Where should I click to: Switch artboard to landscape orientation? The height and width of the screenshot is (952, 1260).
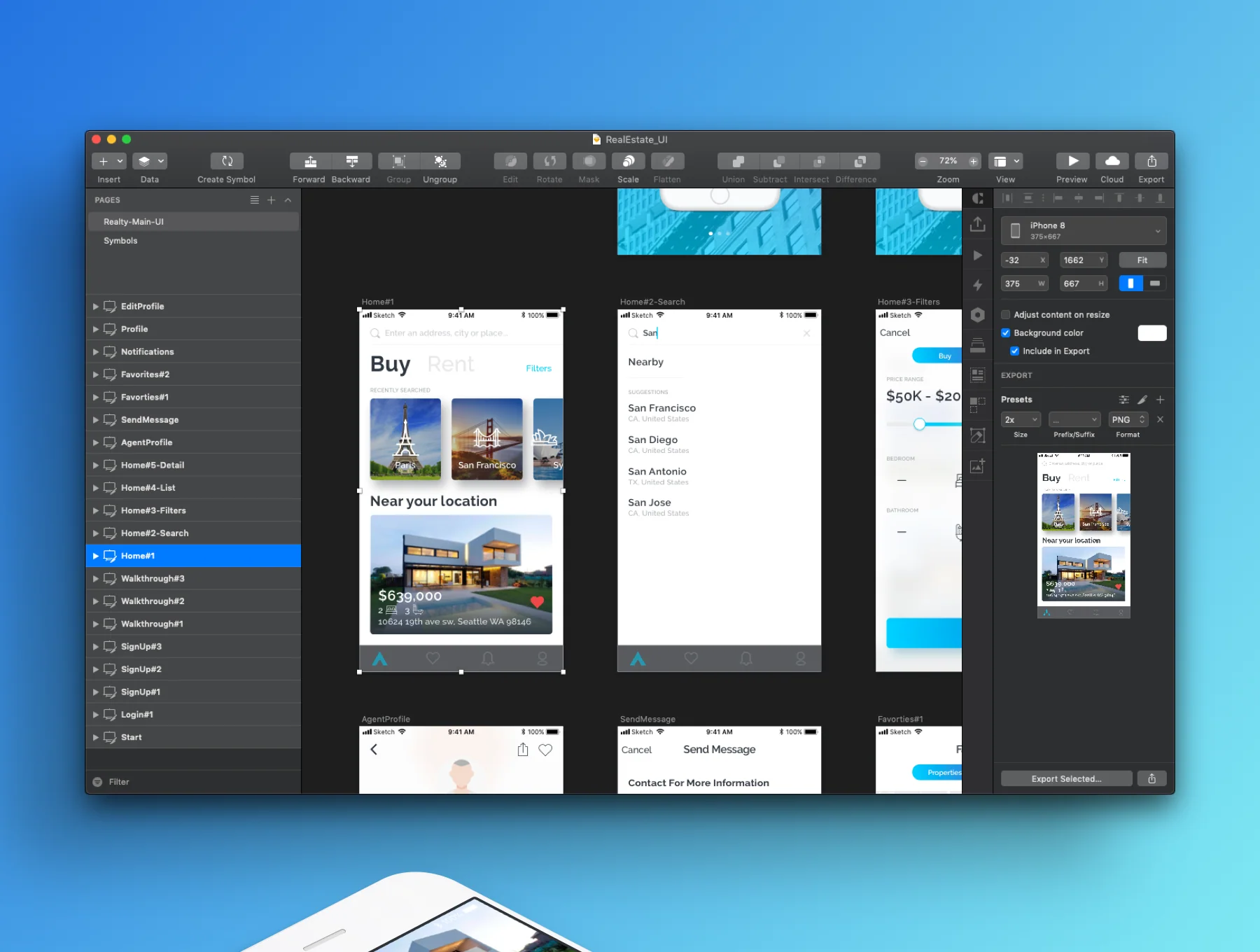click(x=1155, y=283)
